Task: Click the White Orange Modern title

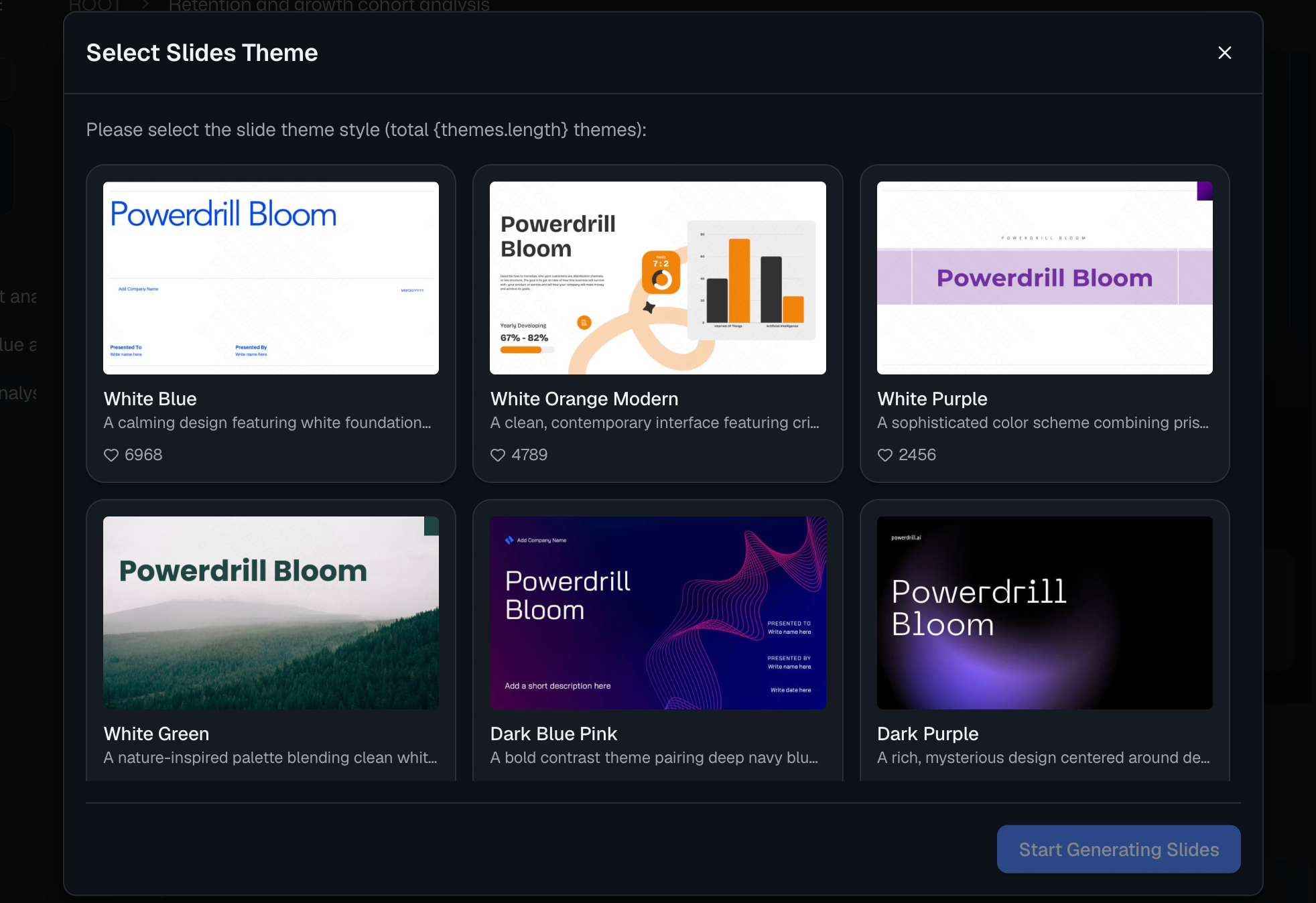Action: click(584, 399)
